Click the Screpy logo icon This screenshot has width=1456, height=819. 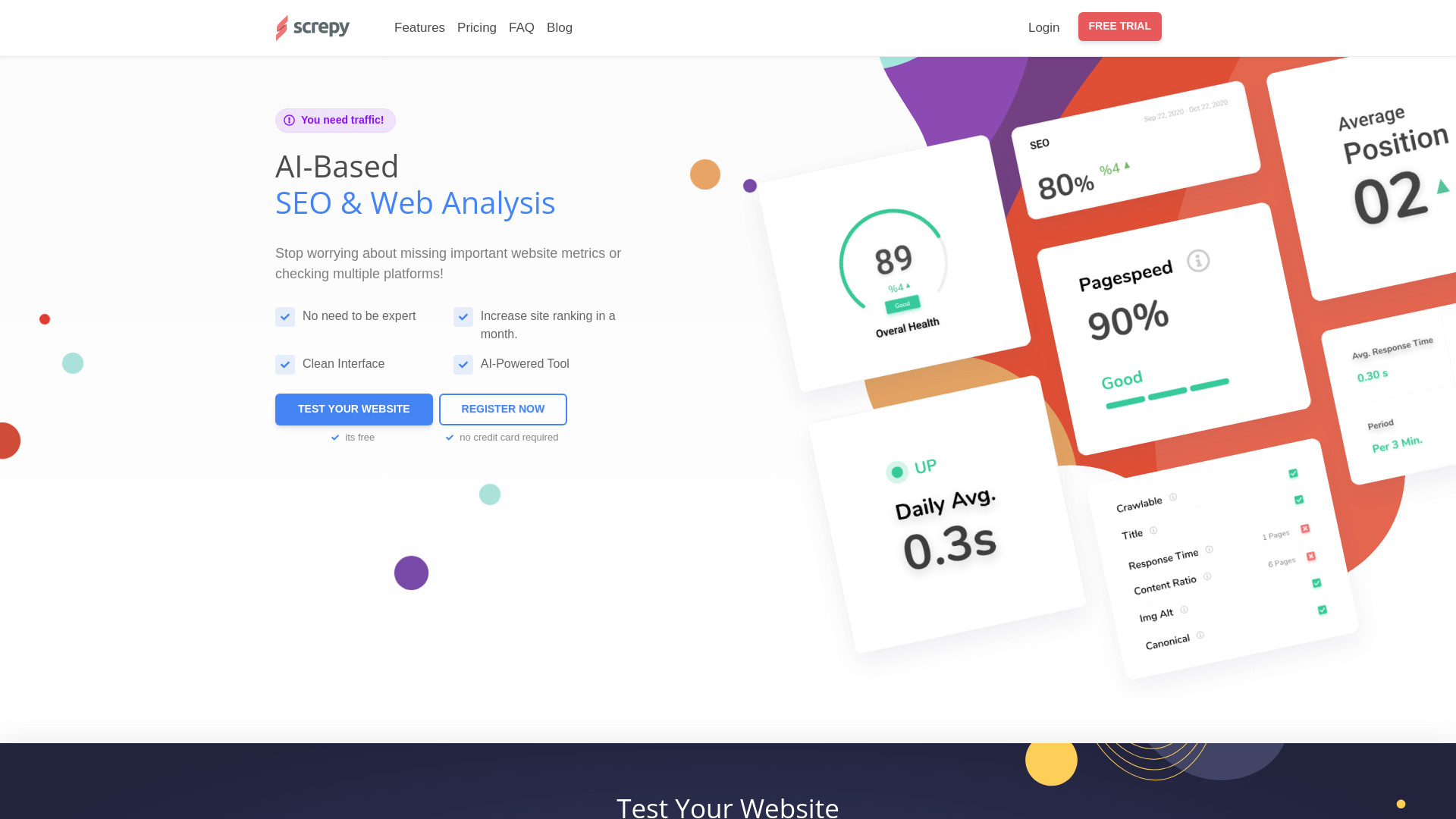pyautogui.click(x=282, y=28)
